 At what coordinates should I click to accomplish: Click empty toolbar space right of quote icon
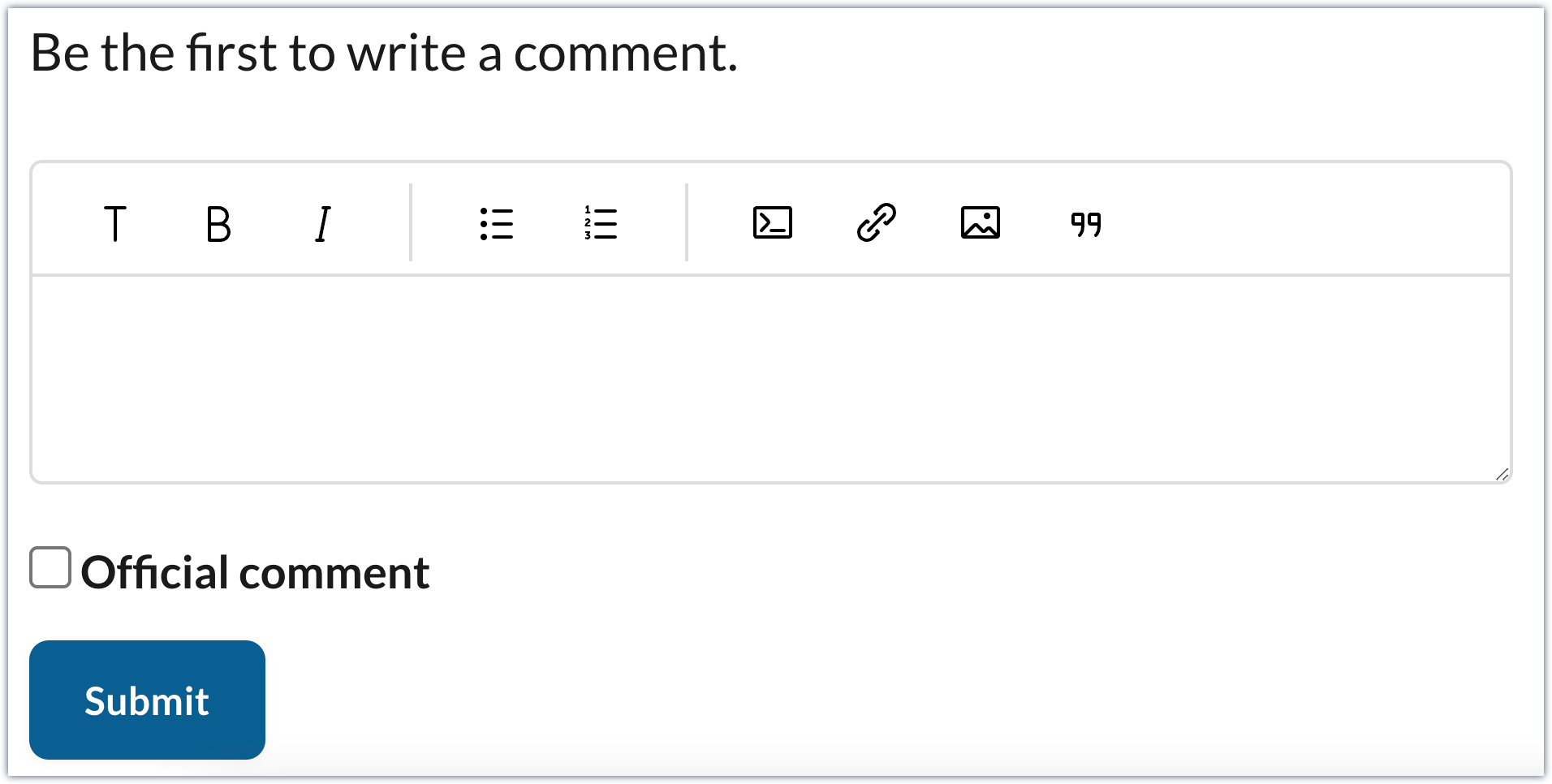1299,223
